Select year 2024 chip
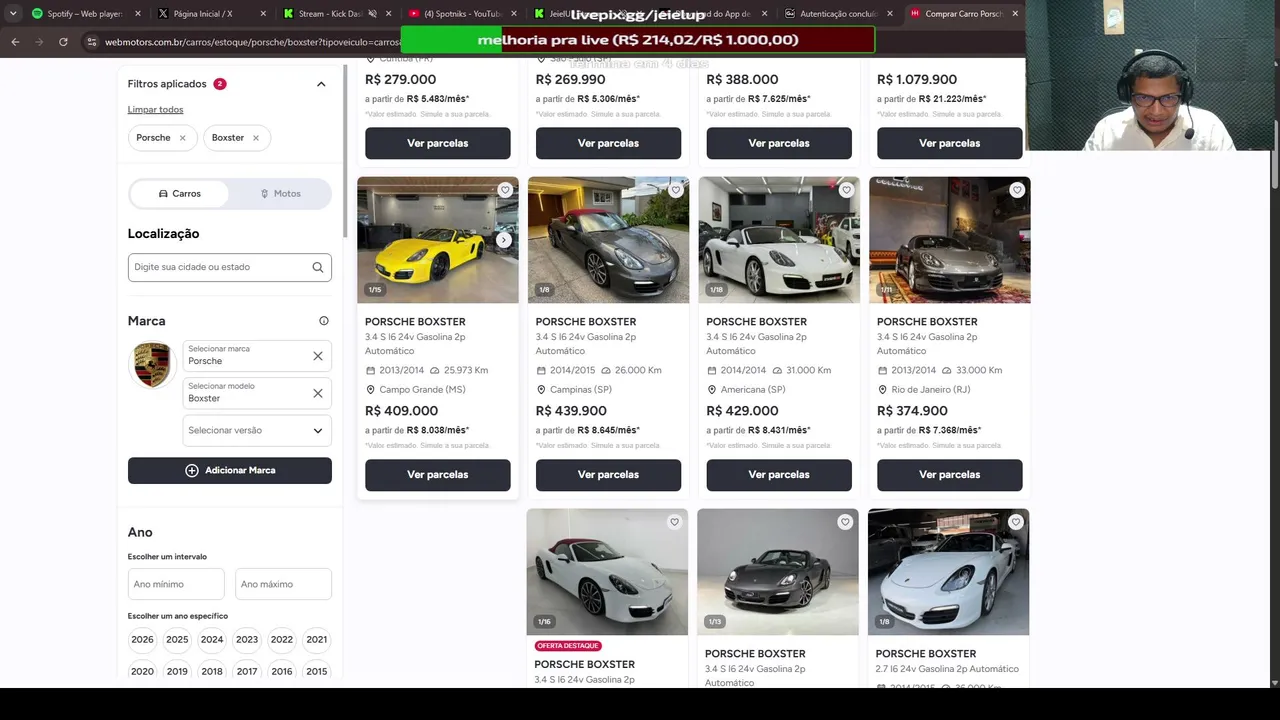 [x=212, y=640]
